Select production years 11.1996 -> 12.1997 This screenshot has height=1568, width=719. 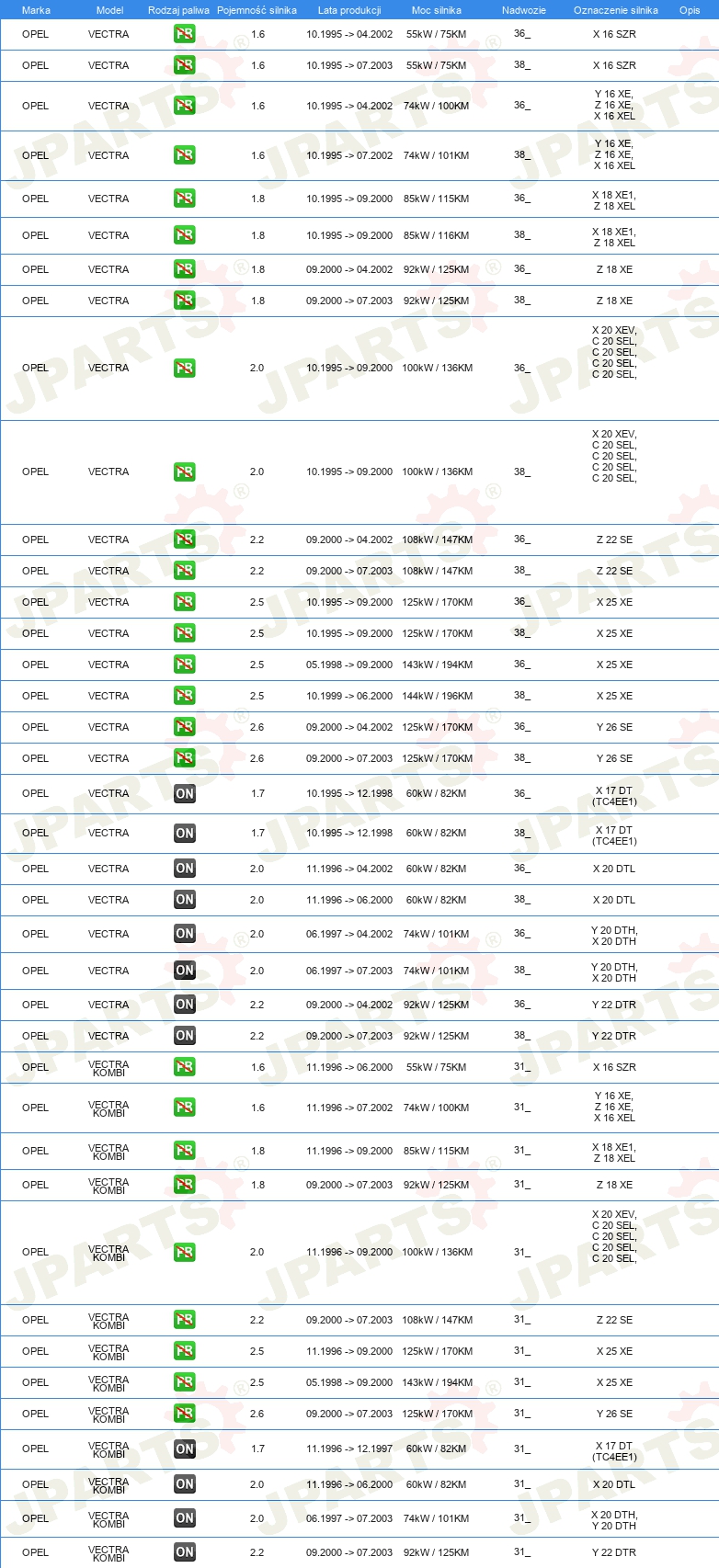(349, 1449)
